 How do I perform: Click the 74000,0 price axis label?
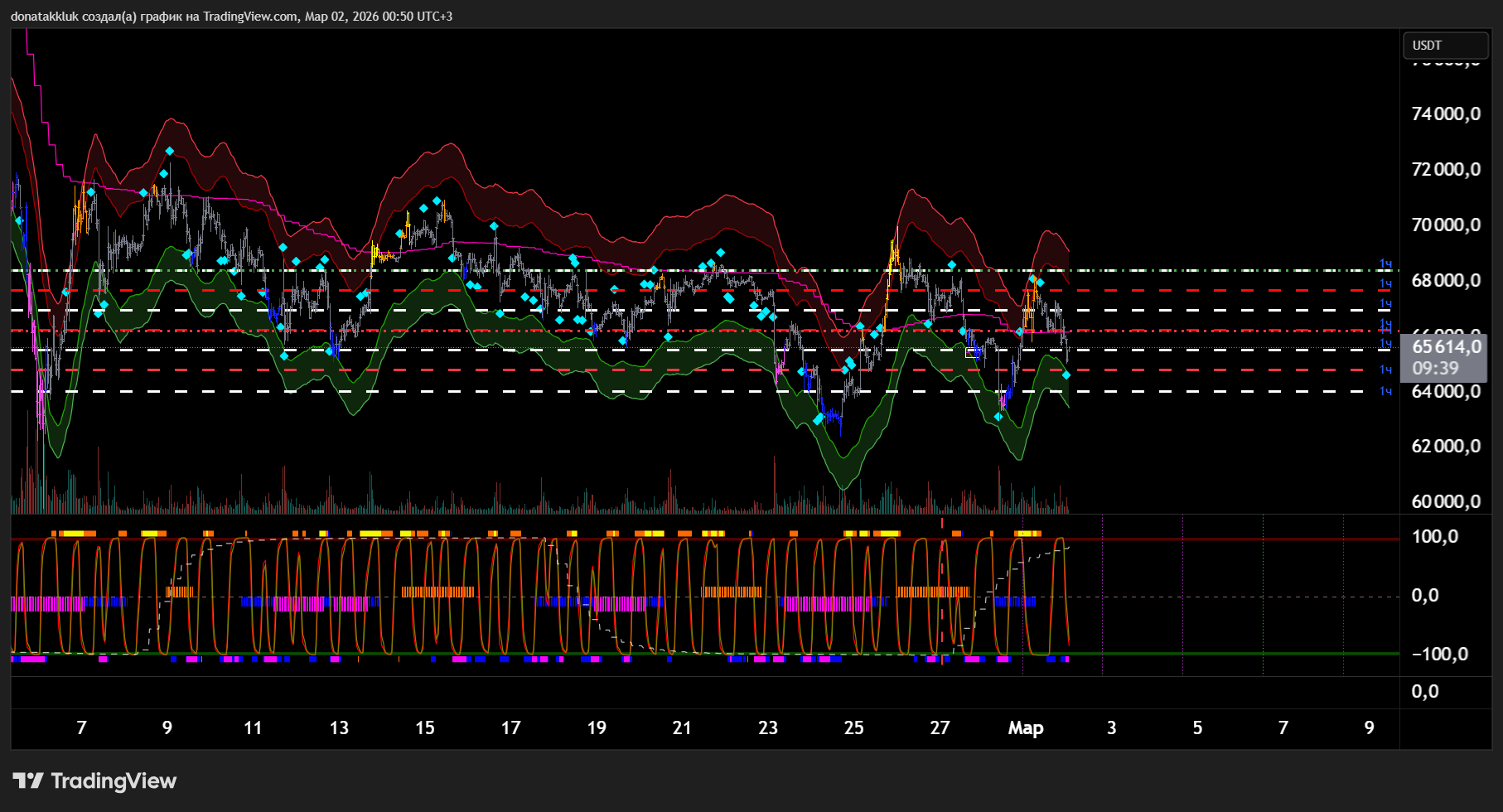pyautogui.click(x=1446, y=114)
